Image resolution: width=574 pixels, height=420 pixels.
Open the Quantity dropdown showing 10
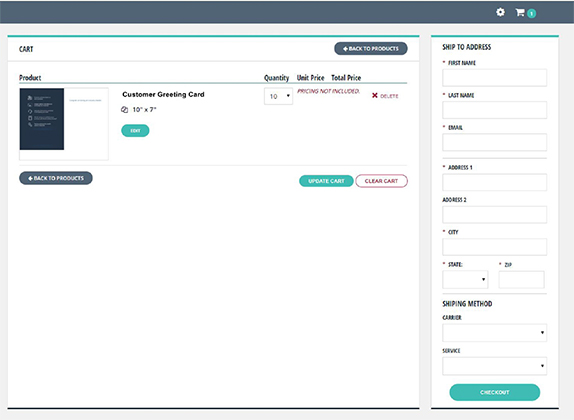point(278,96)
